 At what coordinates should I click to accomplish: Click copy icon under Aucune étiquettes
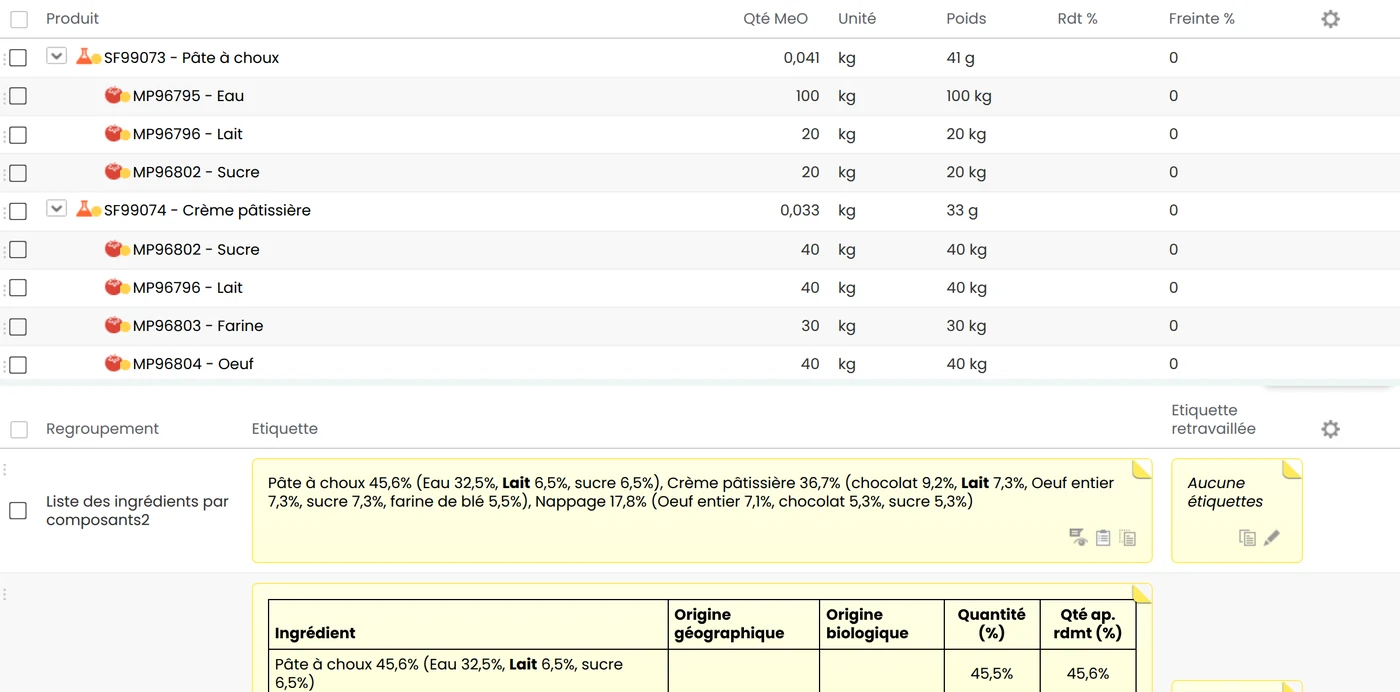[1247, 538]
